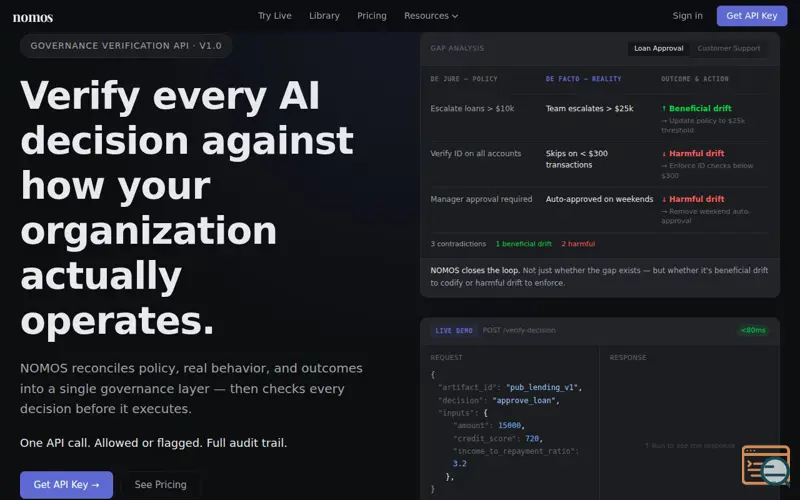This screenshot has width=800, height=500.
Task: Switch to the Customer Support tab
Action: [x=729, y=48]
